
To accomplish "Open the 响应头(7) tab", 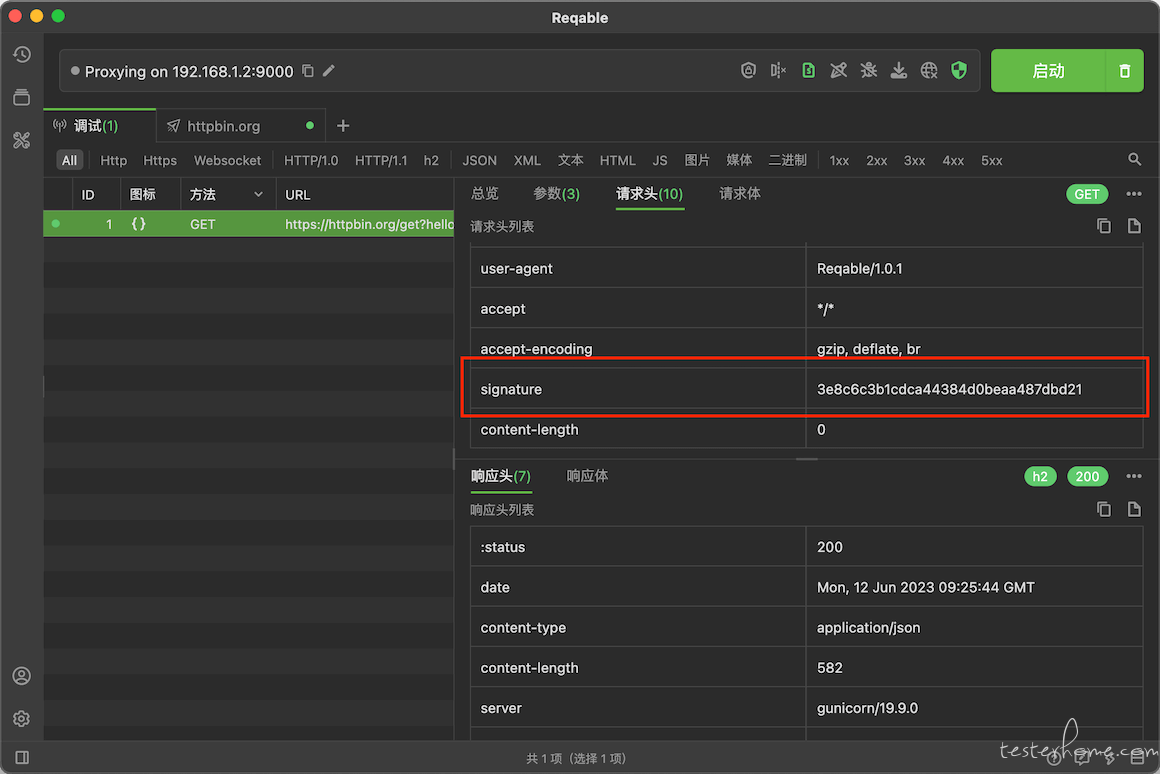I will coord(501,477).
